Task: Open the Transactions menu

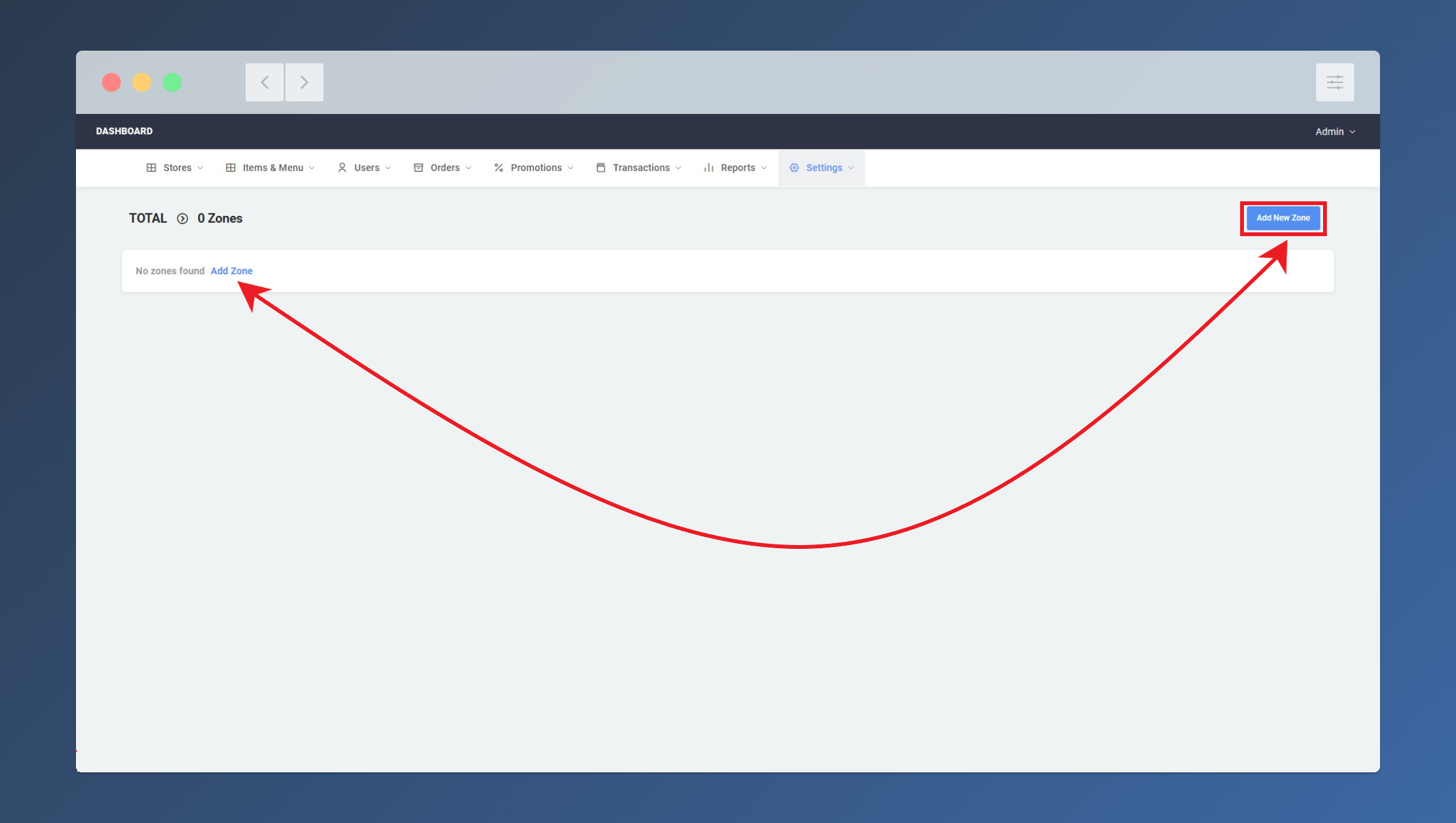Action: (x=639, y=168)
